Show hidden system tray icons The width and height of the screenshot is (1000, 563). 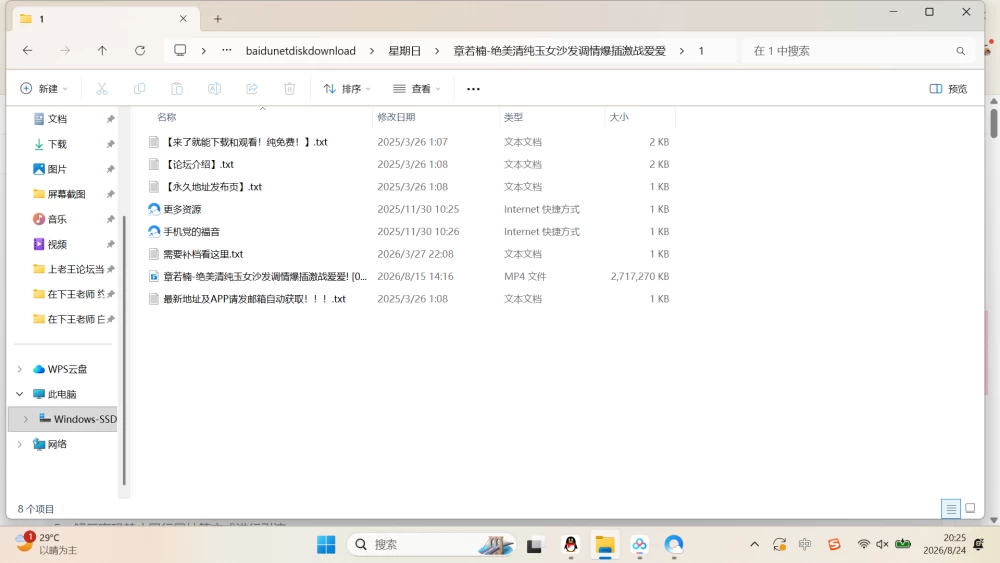coord(754,544)
